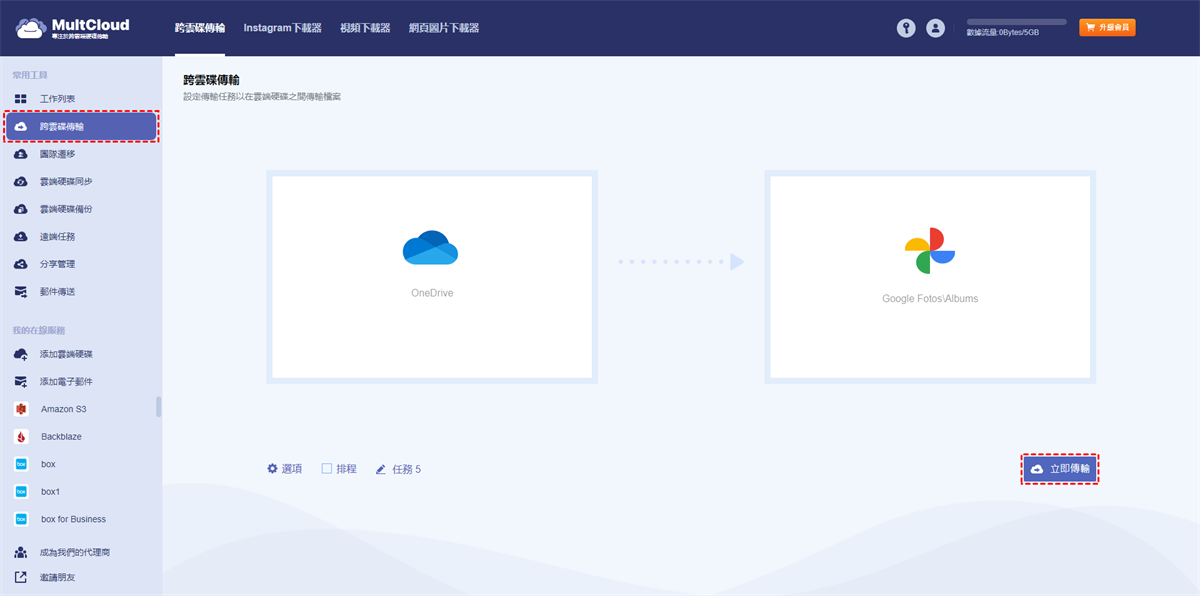Open 雲端硬碟備份 sidebar entry
Viewport: 1200px width, 596px height.
tap(66, 209)
